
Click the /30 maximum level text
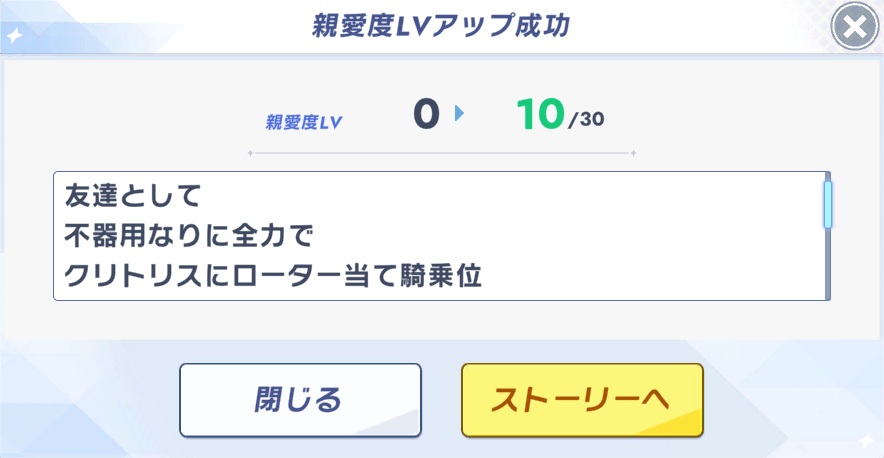coord(586,122)
